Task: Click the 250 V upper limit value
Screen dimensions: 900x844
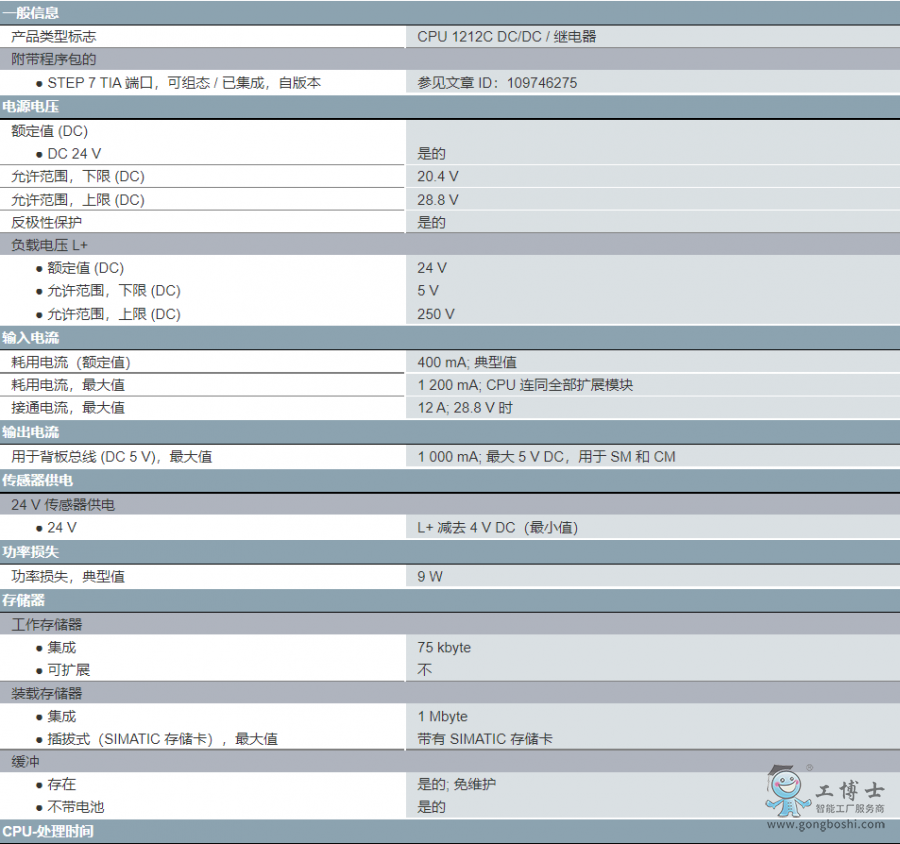Action: coord(436,314)
